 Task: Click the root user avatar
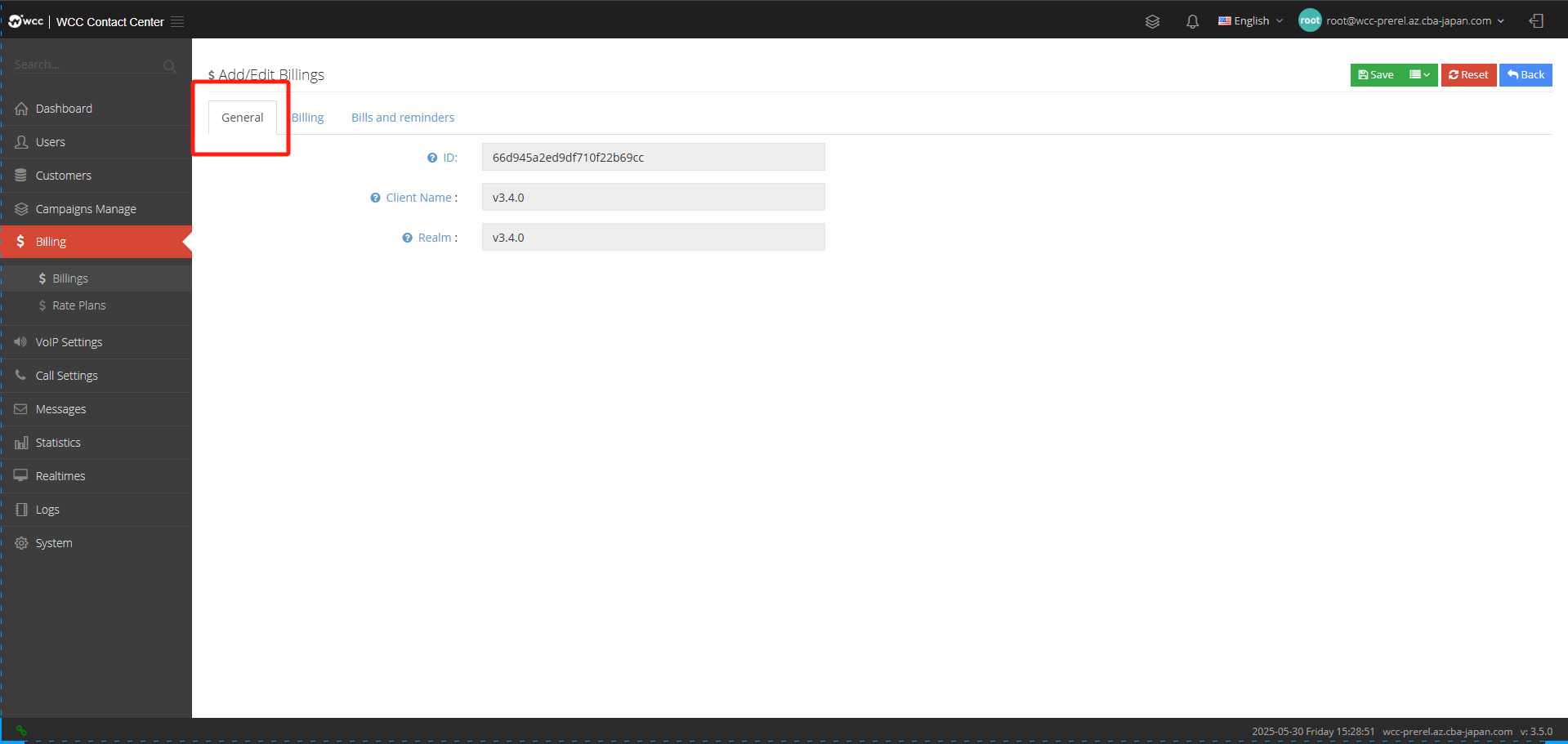coord(1310,20)
